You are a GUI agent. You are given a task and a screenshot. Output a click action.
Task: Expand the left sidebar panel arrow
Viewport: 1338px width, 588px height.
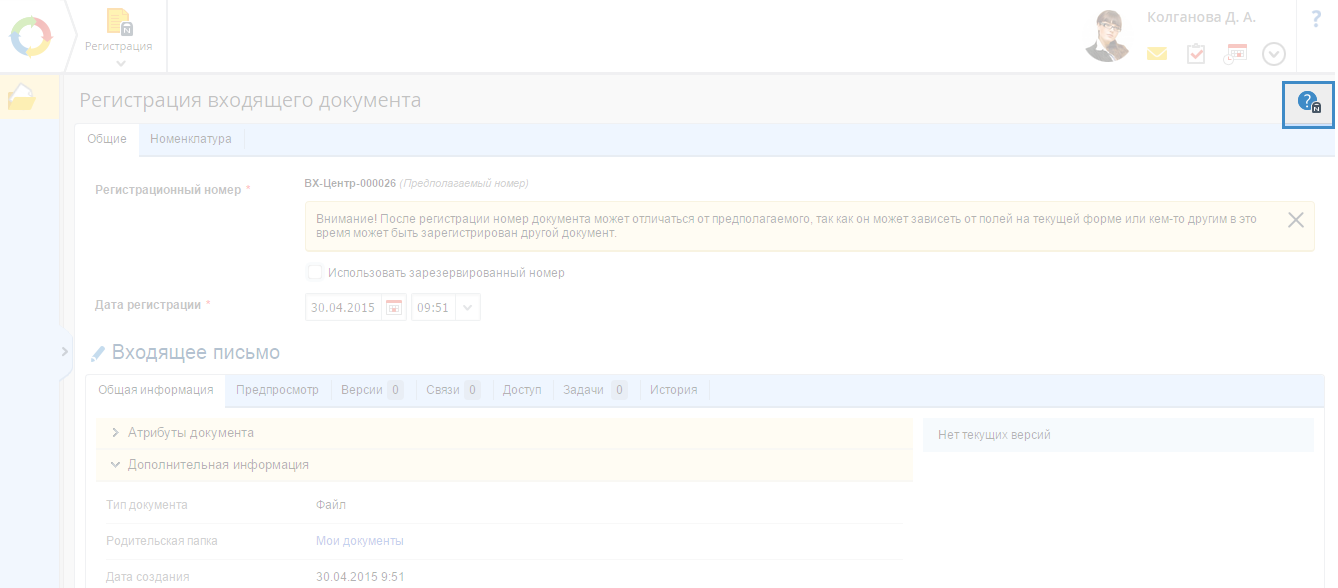coord(64,351)
